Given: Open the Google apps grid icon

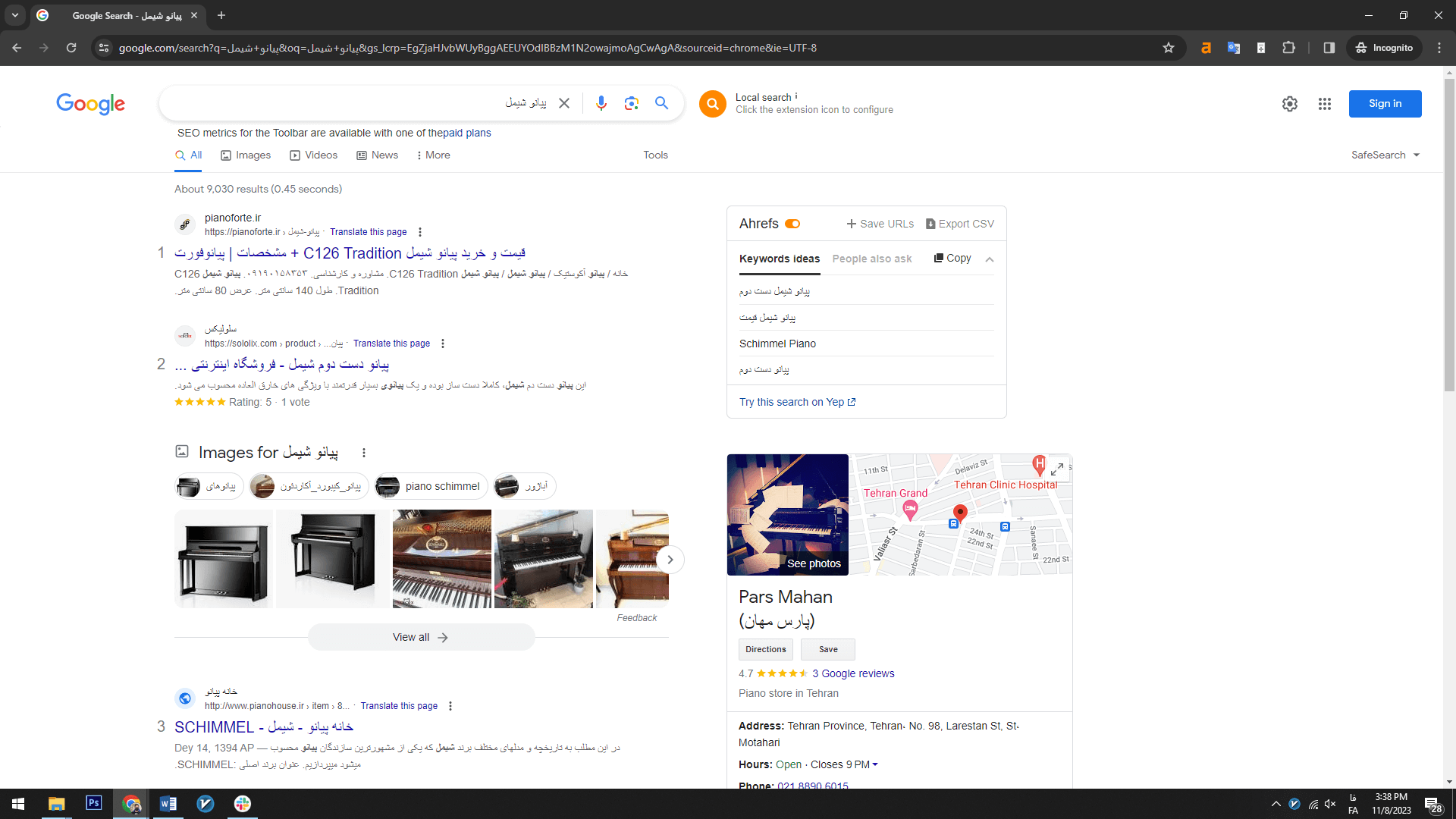Looking at the screenshot, I should 1325,104.
